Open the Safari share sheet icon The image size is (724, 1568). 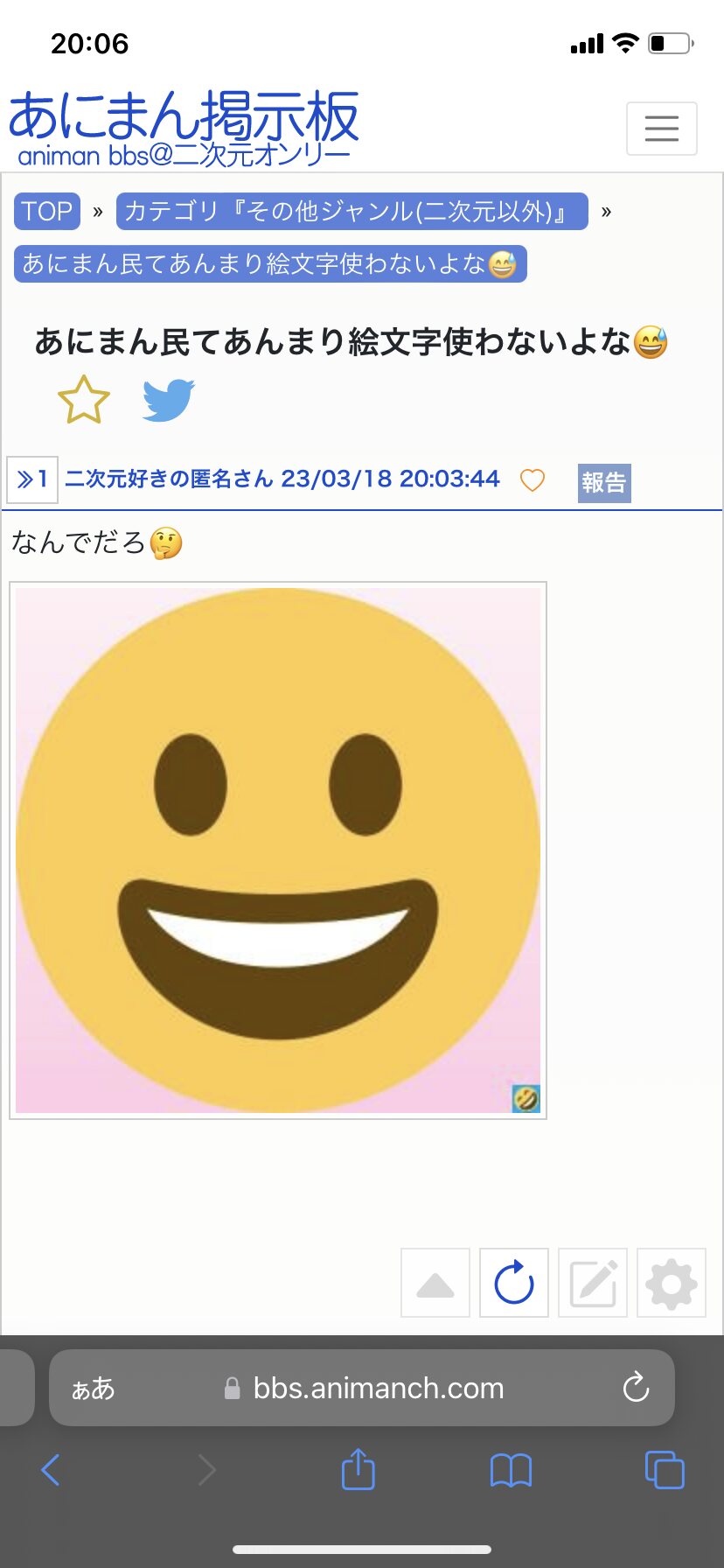tap(358, 1469)
